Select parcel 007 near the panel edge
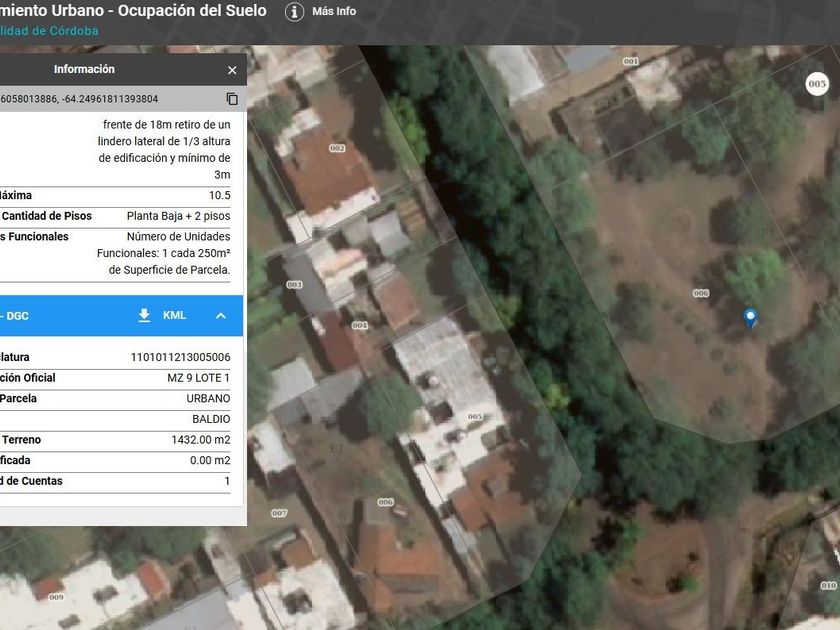 (279, 513)
